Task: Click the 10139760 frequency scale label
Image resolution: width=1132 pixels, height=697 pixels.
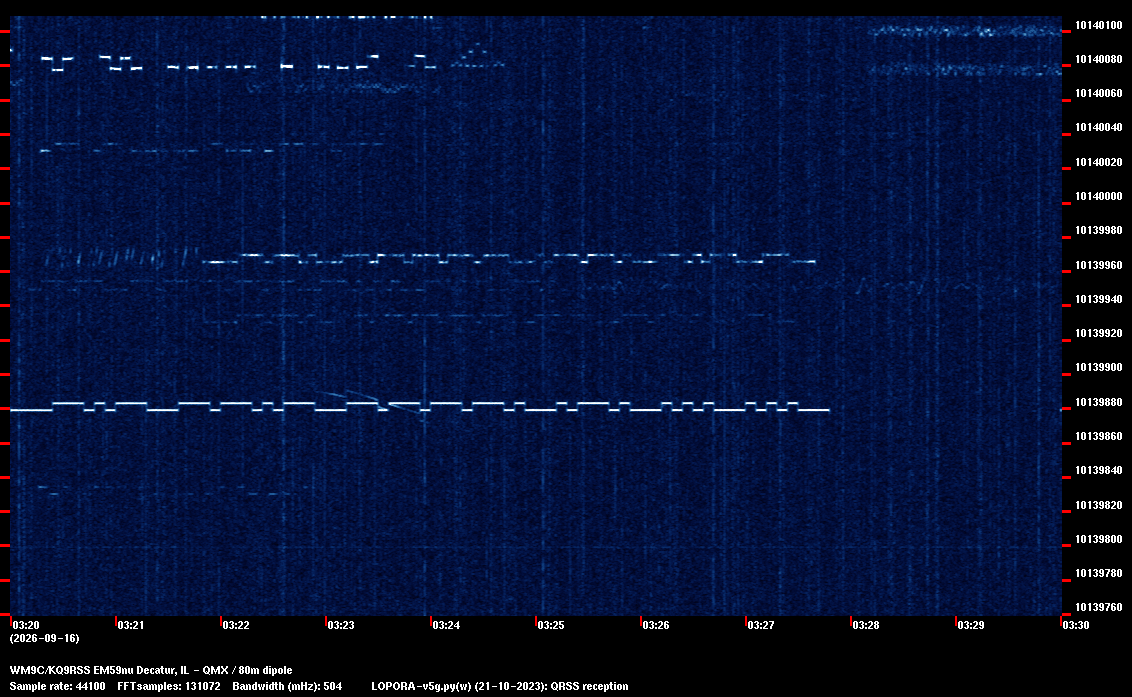Action: coord(1099,607)
